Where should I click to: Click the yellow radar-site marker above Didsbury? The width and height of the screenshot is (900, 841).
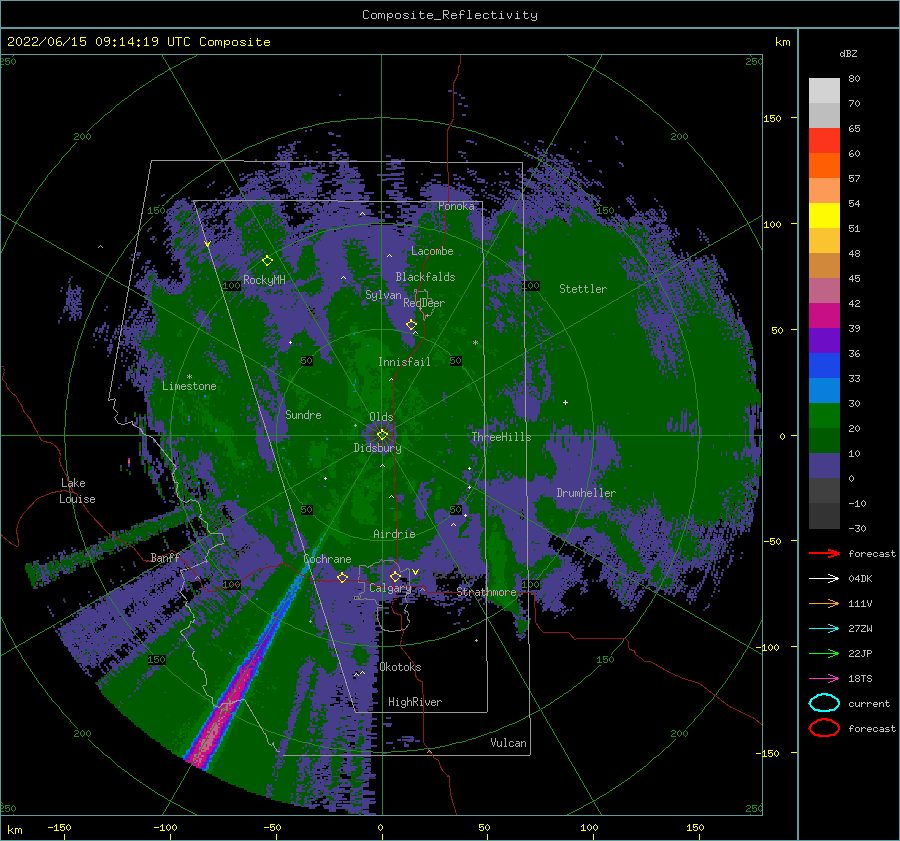click(x=382, y=435)
